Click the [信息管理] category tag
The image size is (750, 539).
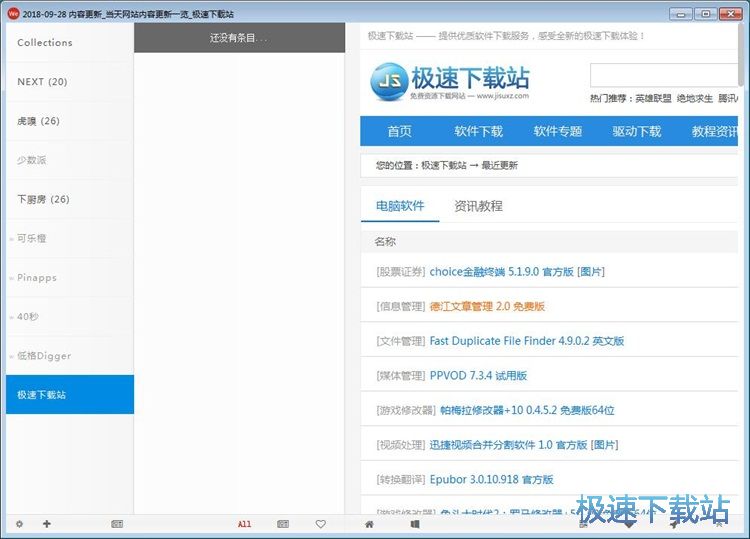(x=401, y=306)
